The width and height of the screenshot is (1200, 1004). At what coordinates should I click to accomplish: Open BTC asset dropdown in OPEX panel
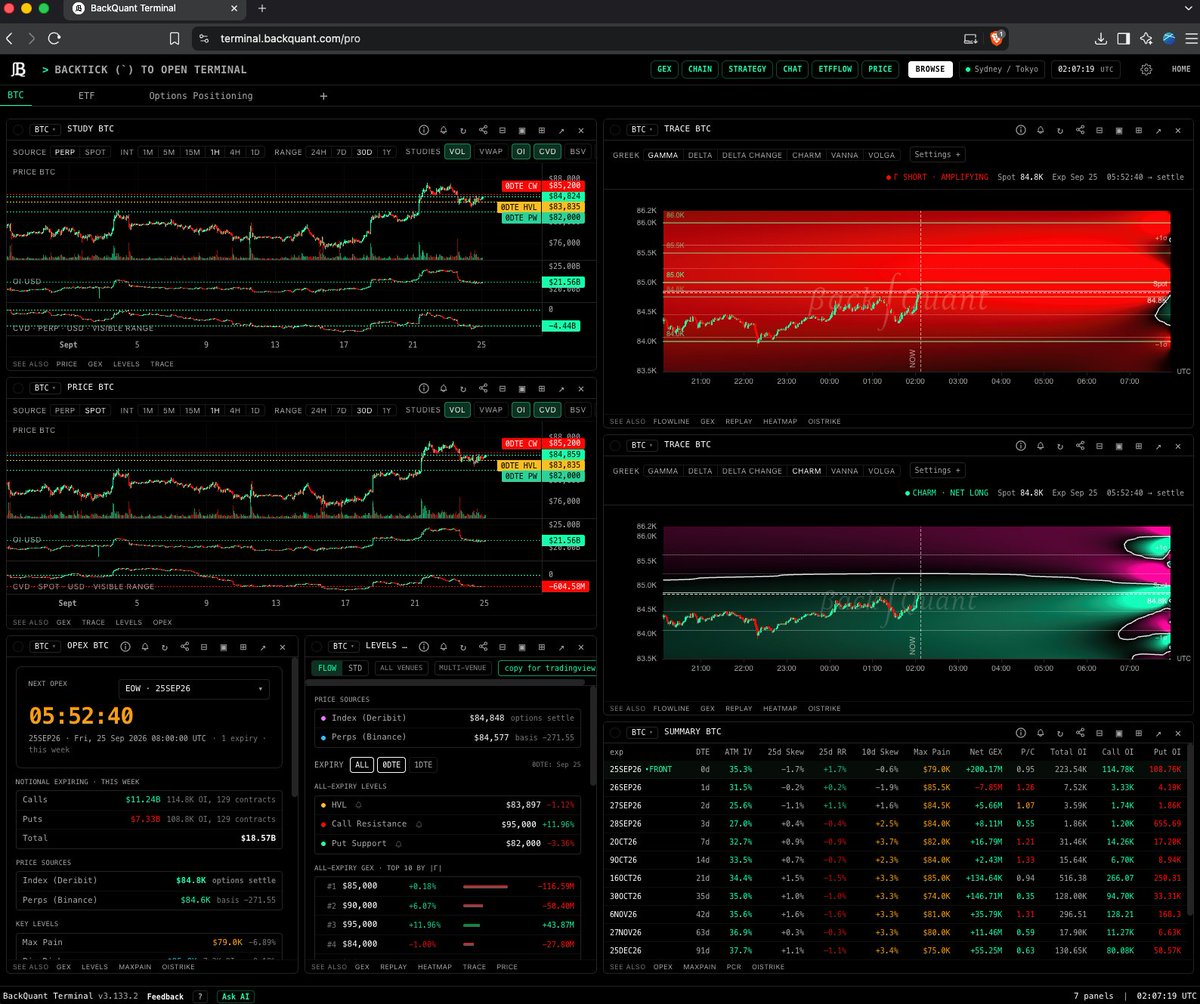tap(43, 646)
